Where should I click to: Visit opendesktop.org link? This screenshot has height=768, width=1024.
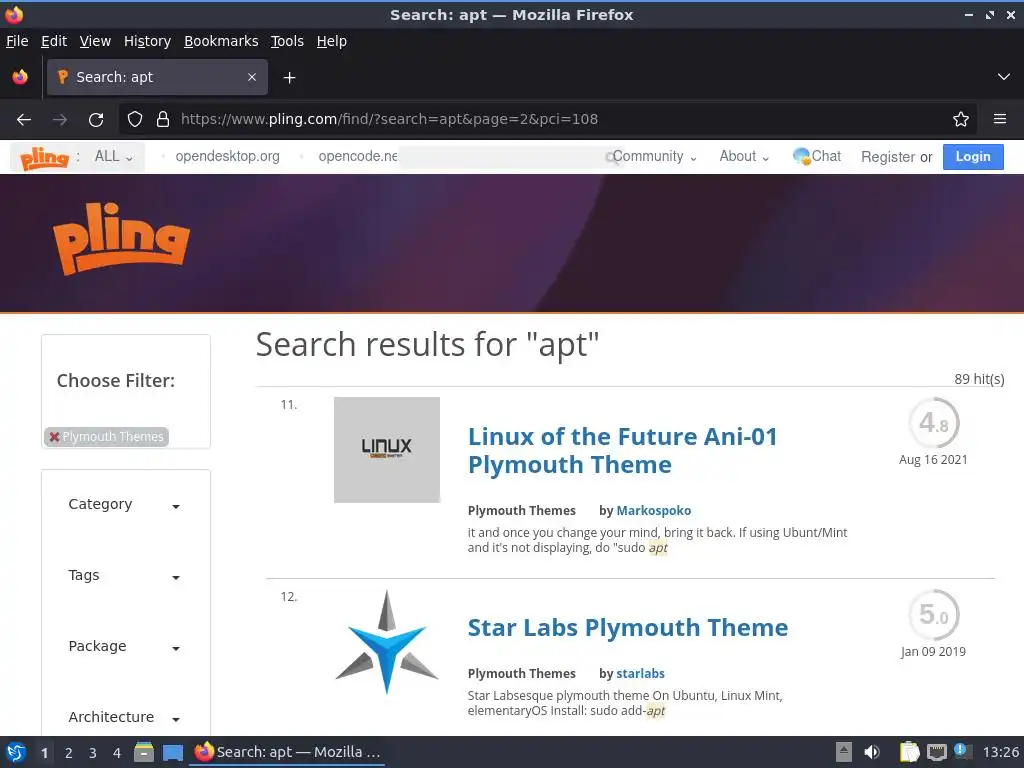(227, 157)
